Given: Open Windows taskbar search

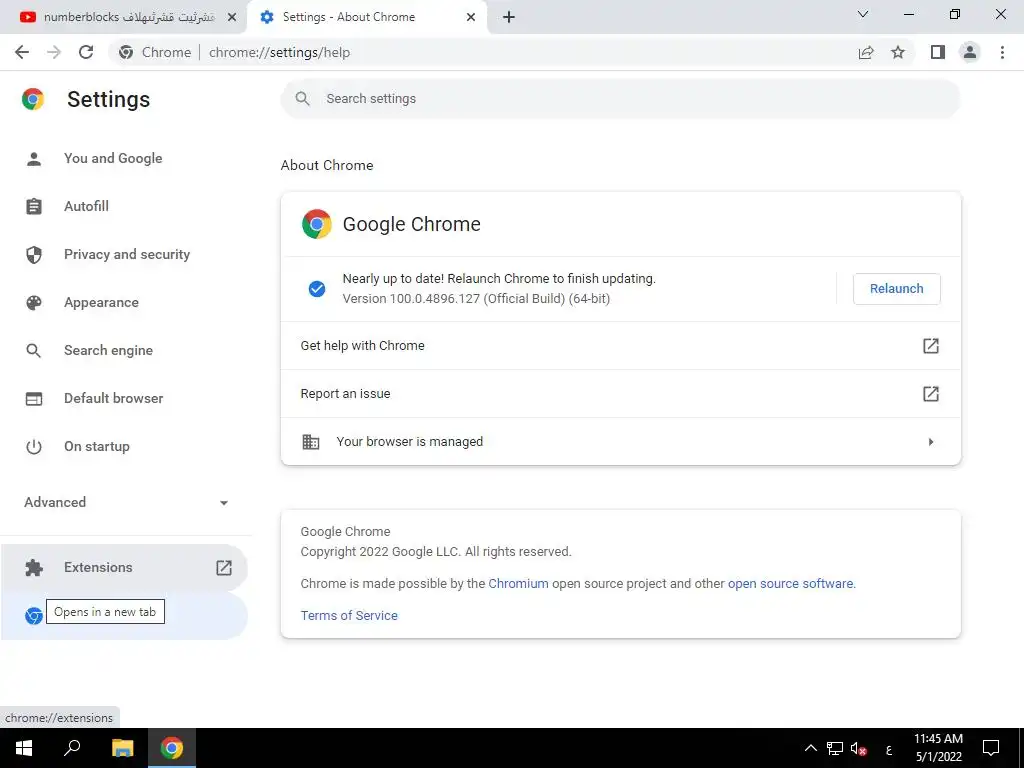Looking at the screenshot, I should click(x=72, y=748).
